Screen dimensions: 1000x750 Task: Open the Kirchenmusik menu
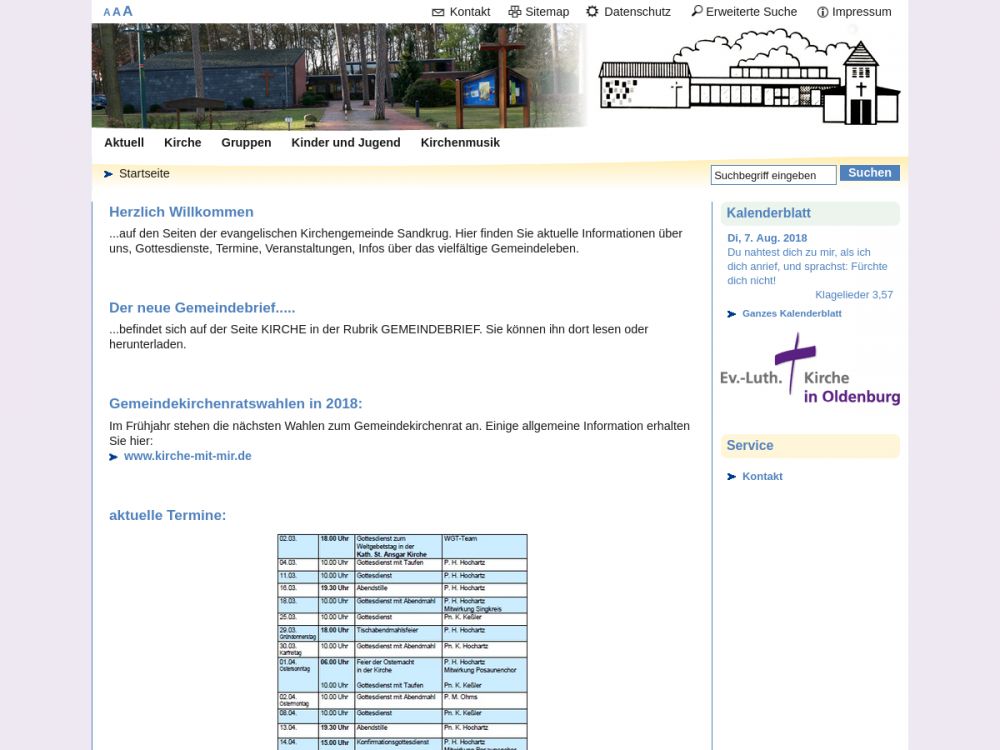(460, 143)
